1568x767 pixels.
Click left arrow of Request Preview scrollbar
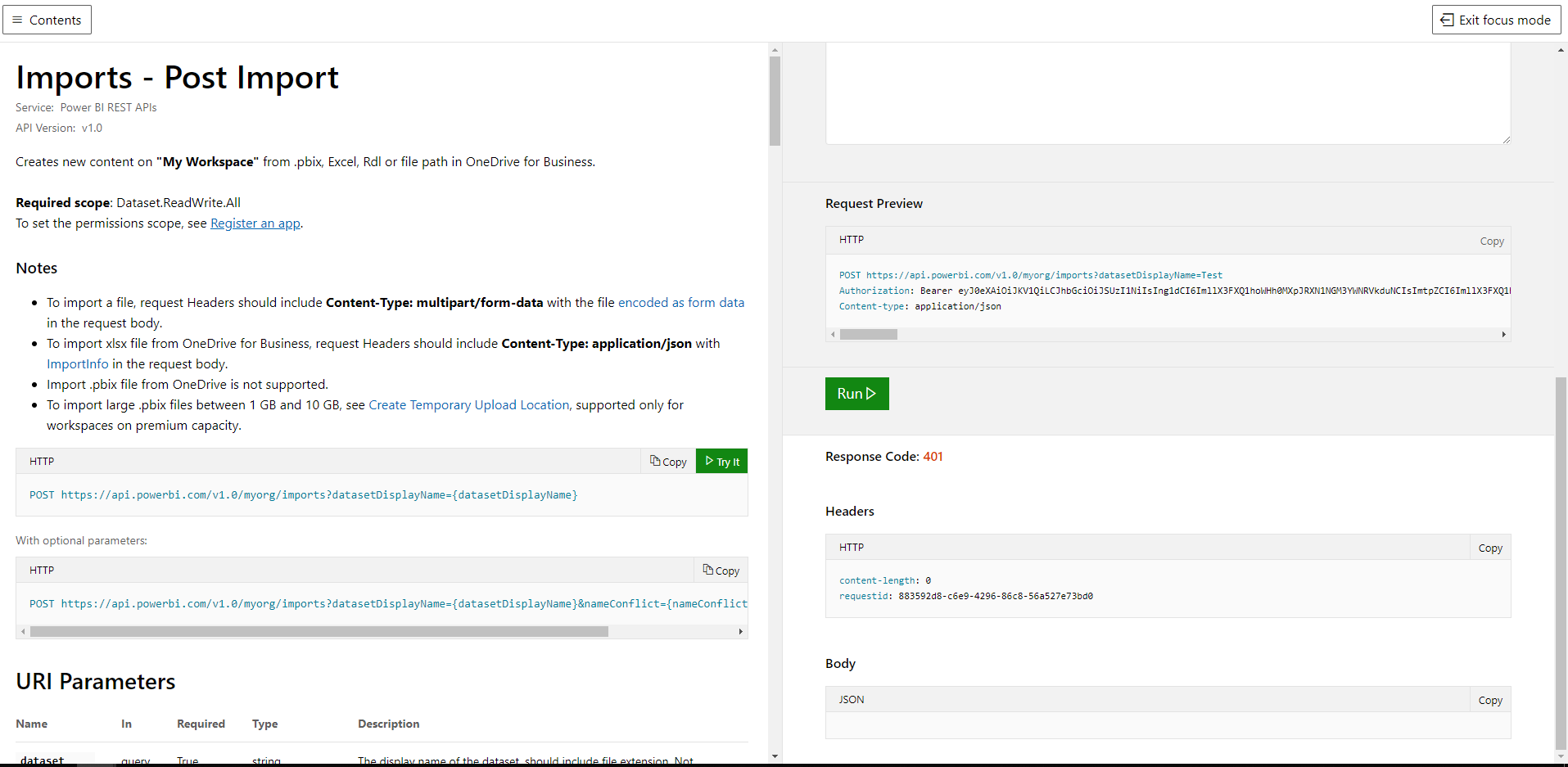point(833,334)
